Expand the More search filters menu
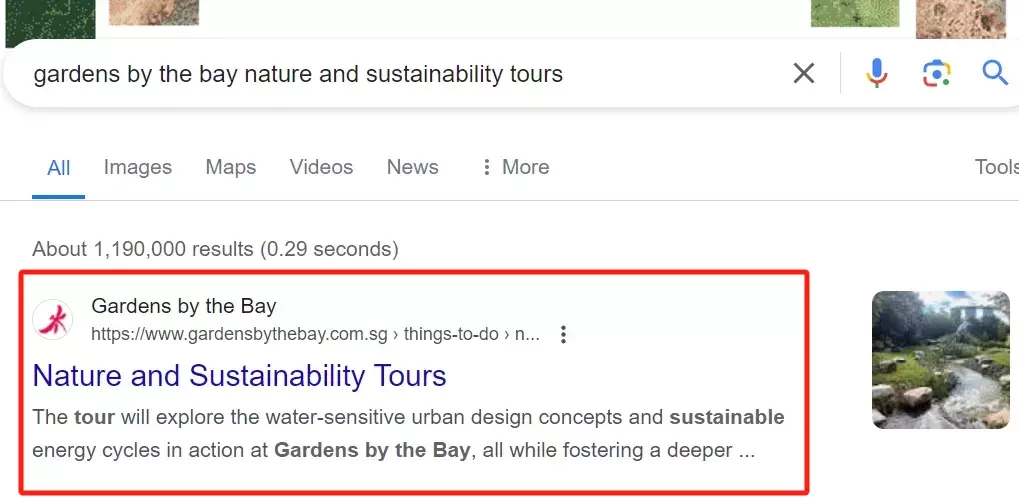This screenshot has width=1019, height=499. [515, 167]
